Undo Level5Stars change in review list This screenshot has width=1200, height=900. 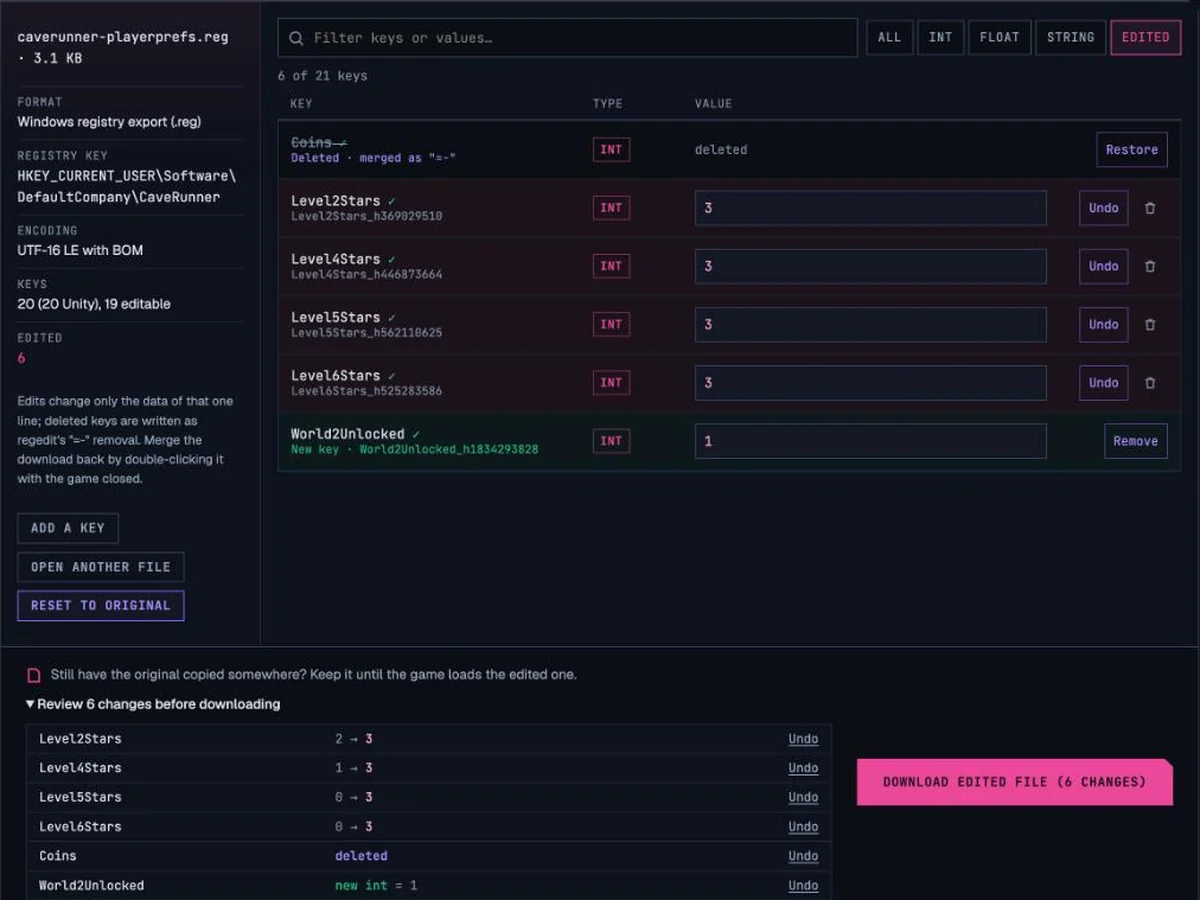pos(803,797)
